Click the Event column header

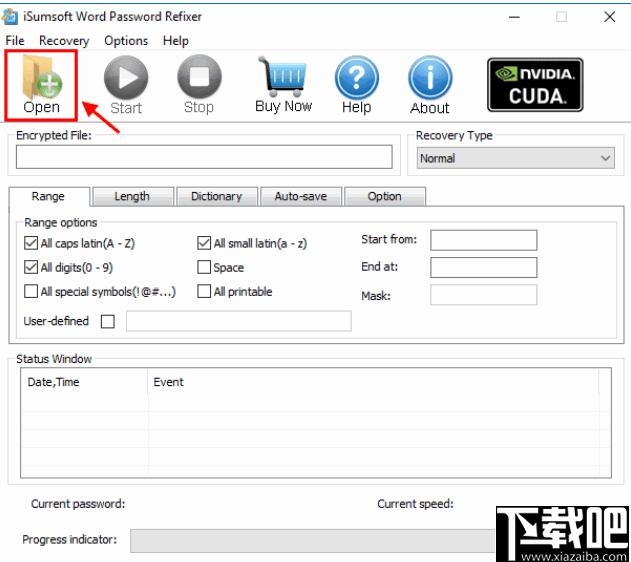click(x=373, y=382)
